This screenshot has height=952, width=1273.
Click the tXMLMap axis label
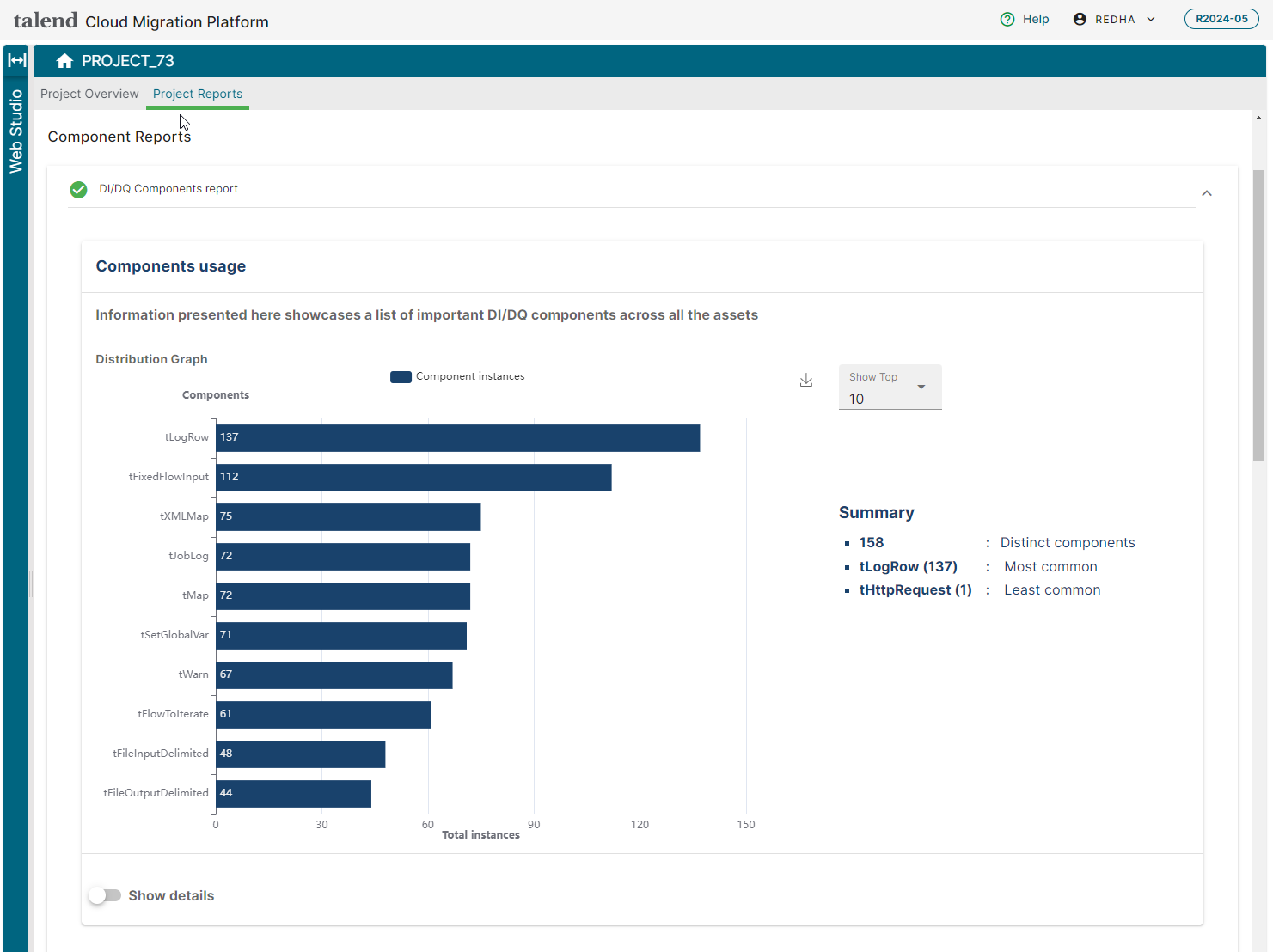point(184,516)
